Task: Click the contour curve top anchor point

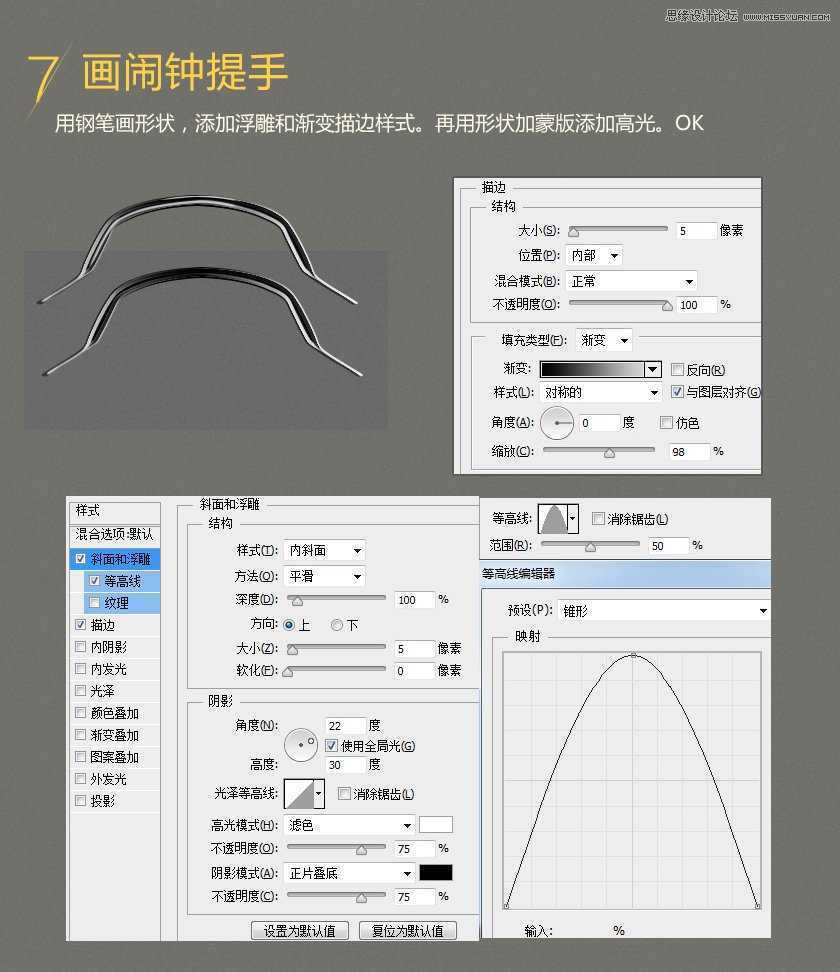Action: coord(633,655)
